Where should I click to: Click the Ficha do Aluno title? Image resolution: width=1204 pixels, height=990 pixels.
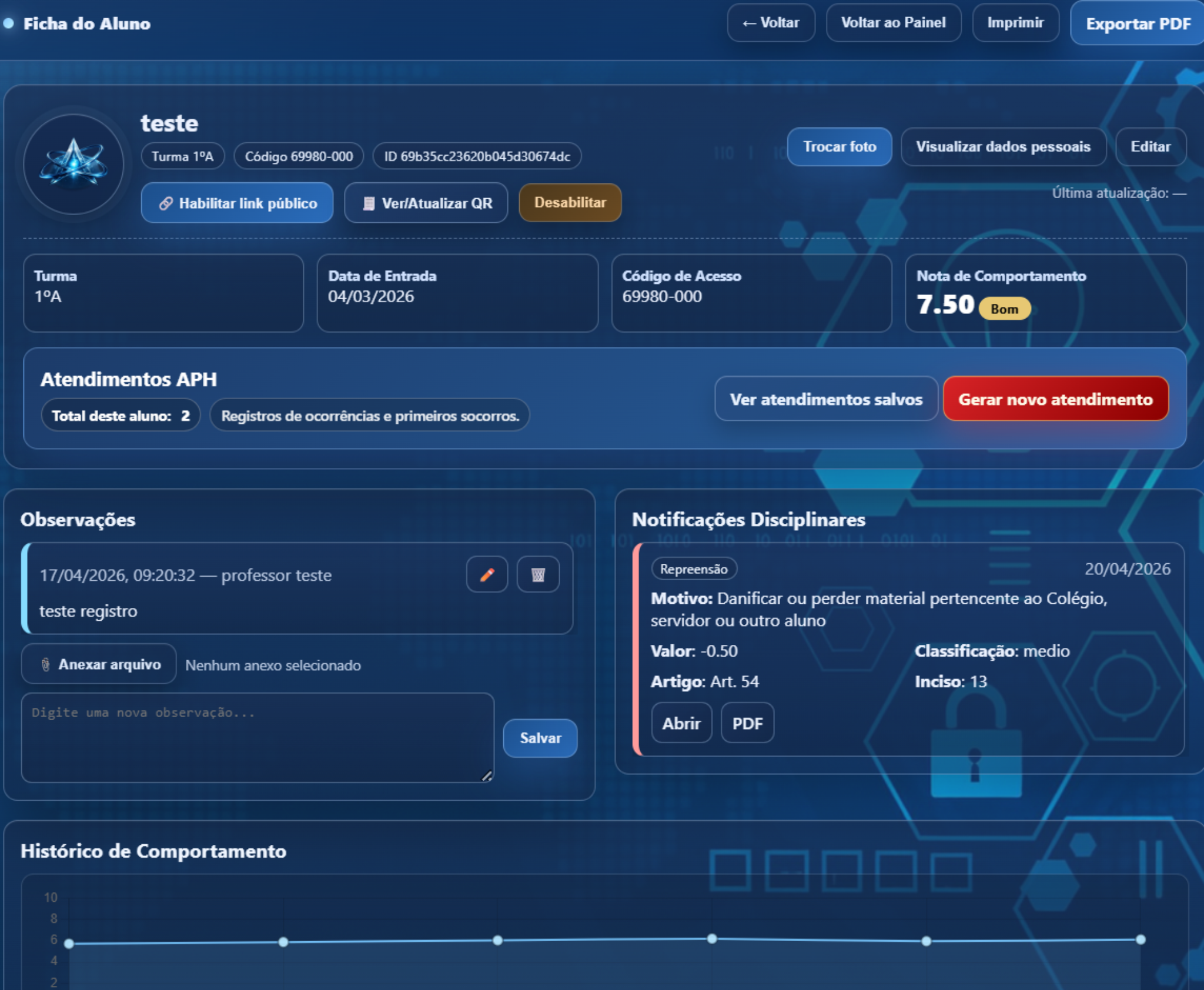pos(87,24)
